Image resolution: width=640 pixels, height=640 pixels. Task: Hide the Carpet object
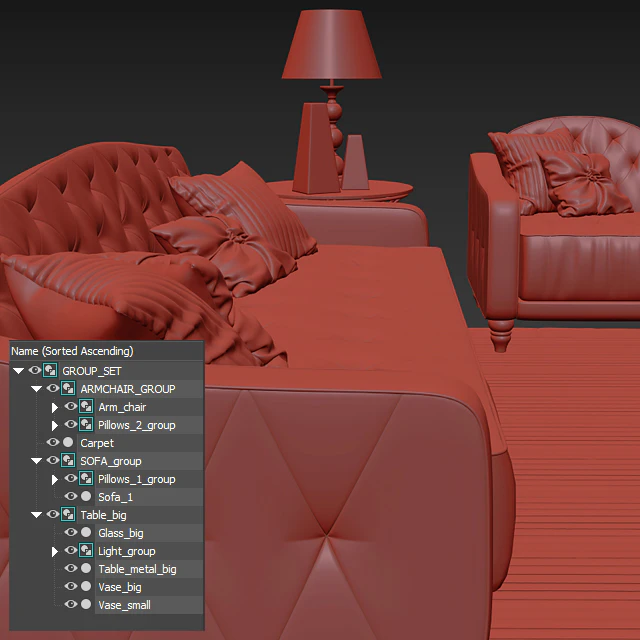click(x=53, y=442)
